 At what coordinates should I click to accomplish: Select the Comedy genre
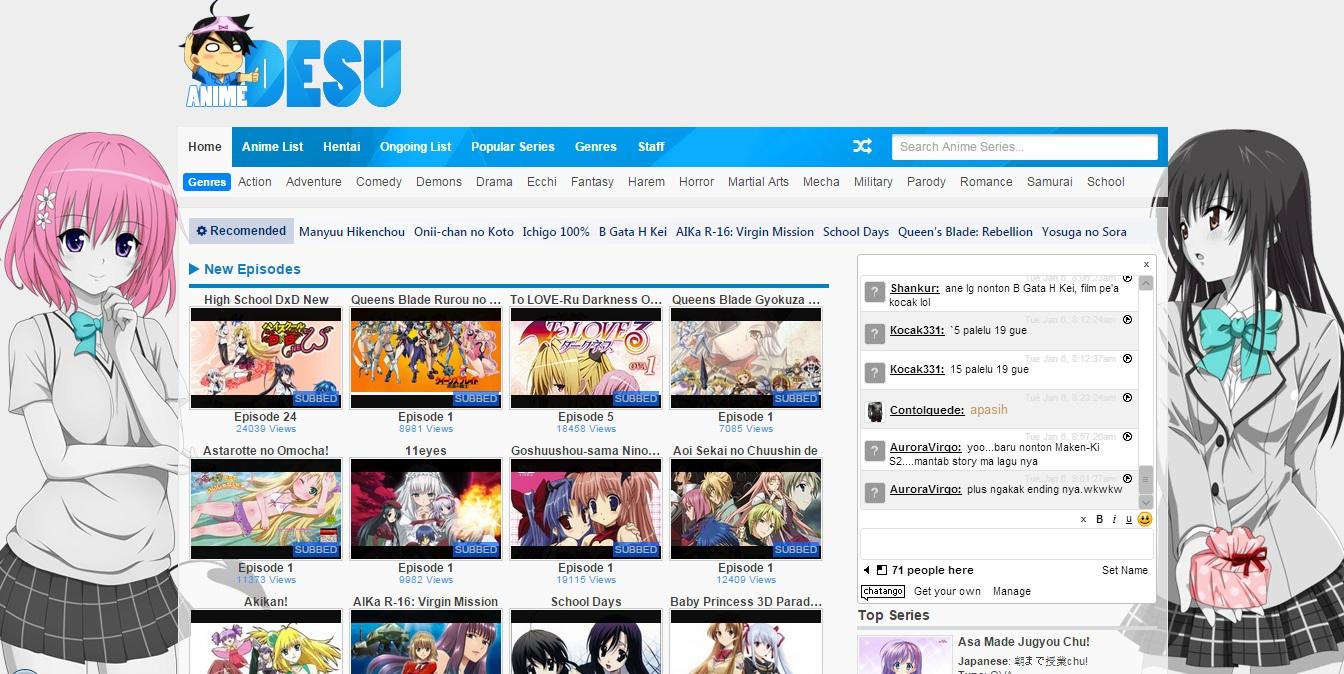click(x=379, y=182)
